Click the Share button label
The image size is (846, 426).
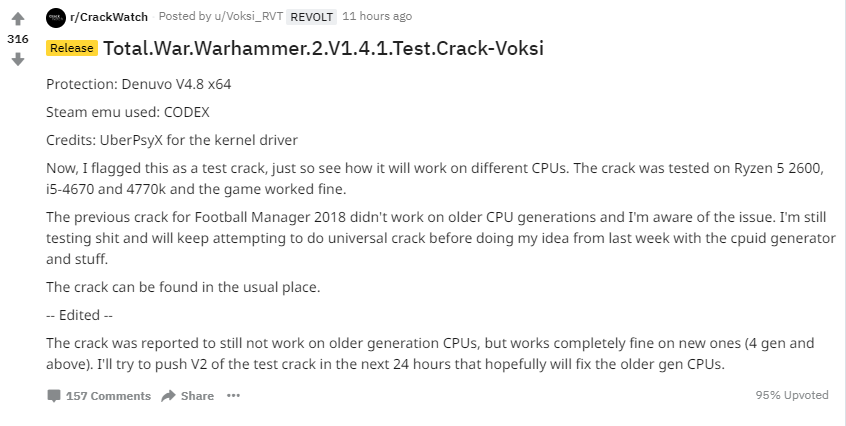(x=197, y=396)
